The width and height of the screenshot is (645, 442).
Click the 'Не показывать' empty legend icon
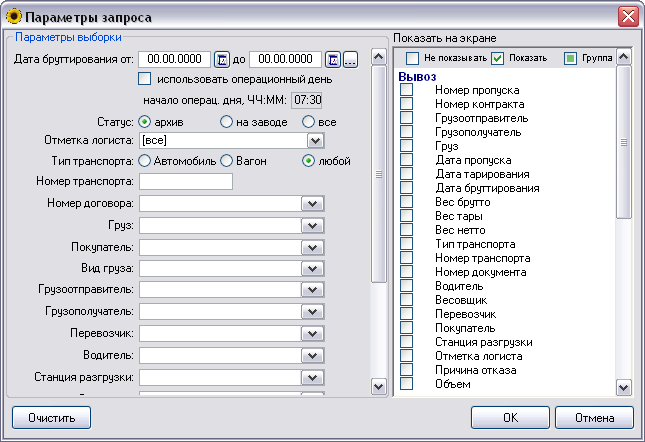(412, 58)
